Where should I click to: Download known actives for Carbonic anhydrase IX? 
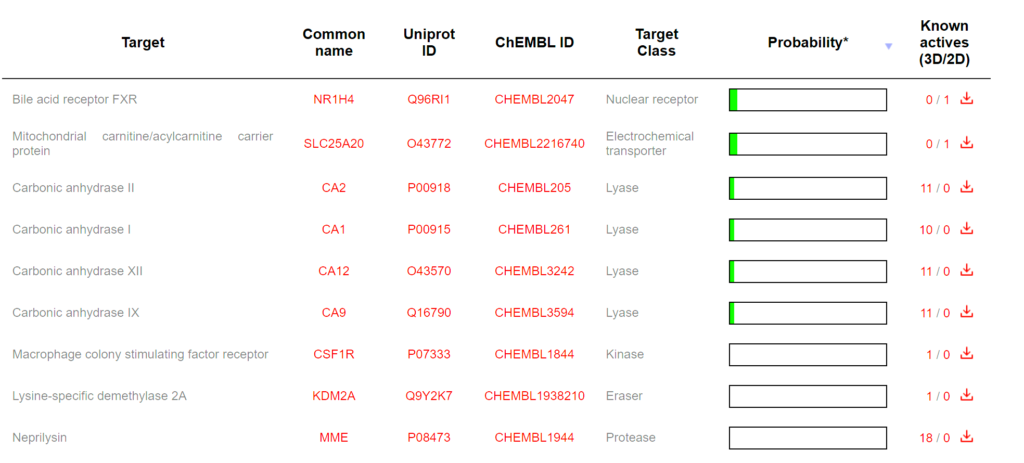tap(966, 313)
